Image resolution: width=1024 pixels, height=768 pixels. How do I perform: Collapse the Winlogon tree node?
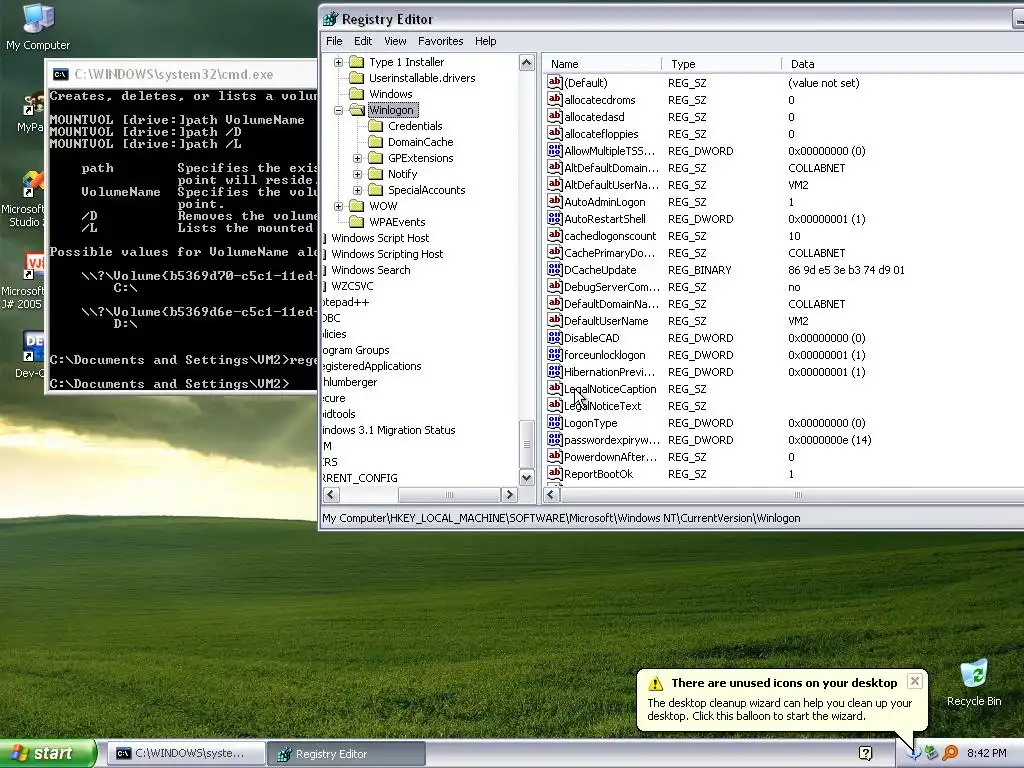tap(338, 110)
